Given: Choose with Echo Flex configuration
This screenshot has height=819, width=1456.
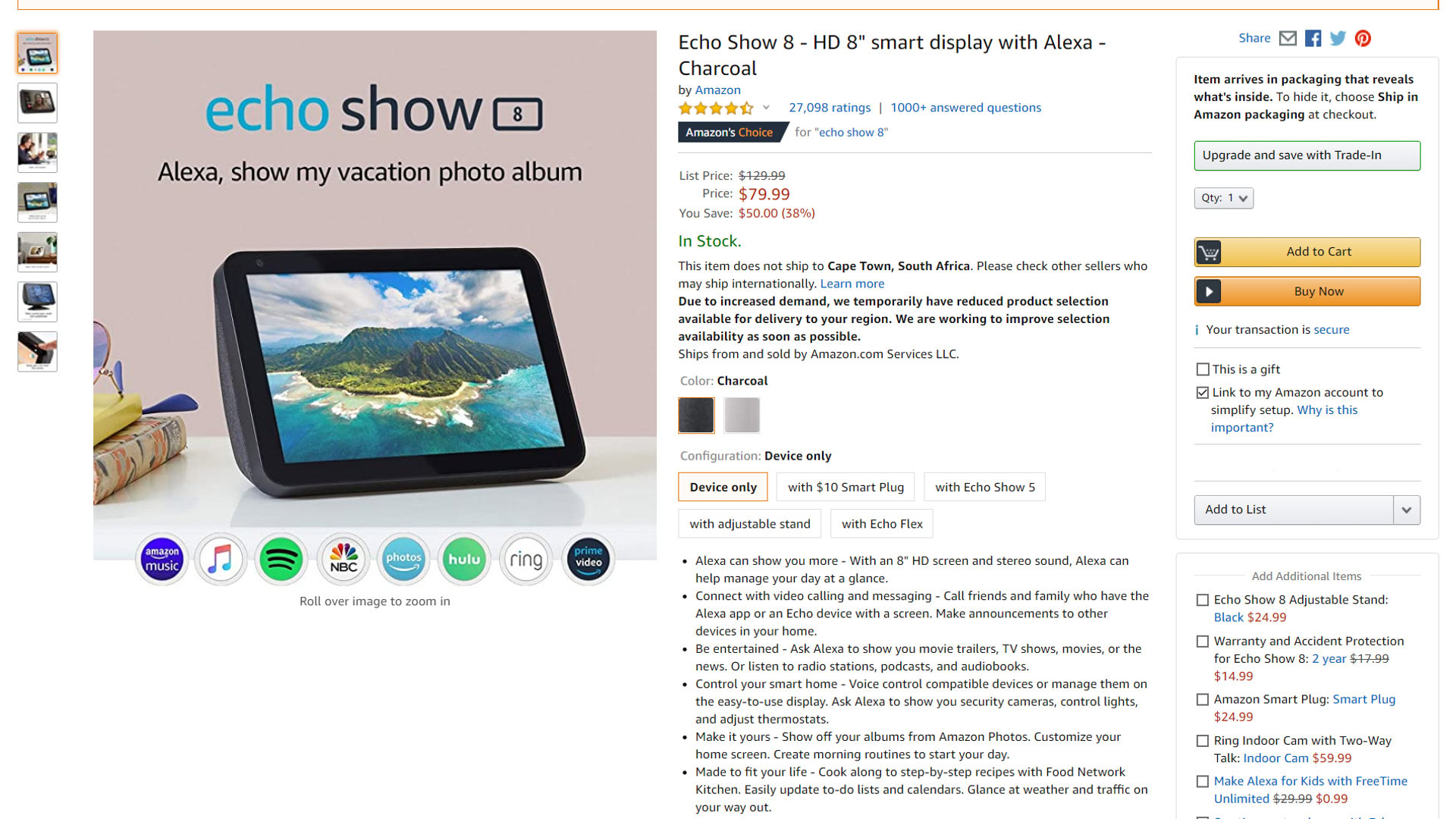Looking at the screenshot, I should 882,524.
